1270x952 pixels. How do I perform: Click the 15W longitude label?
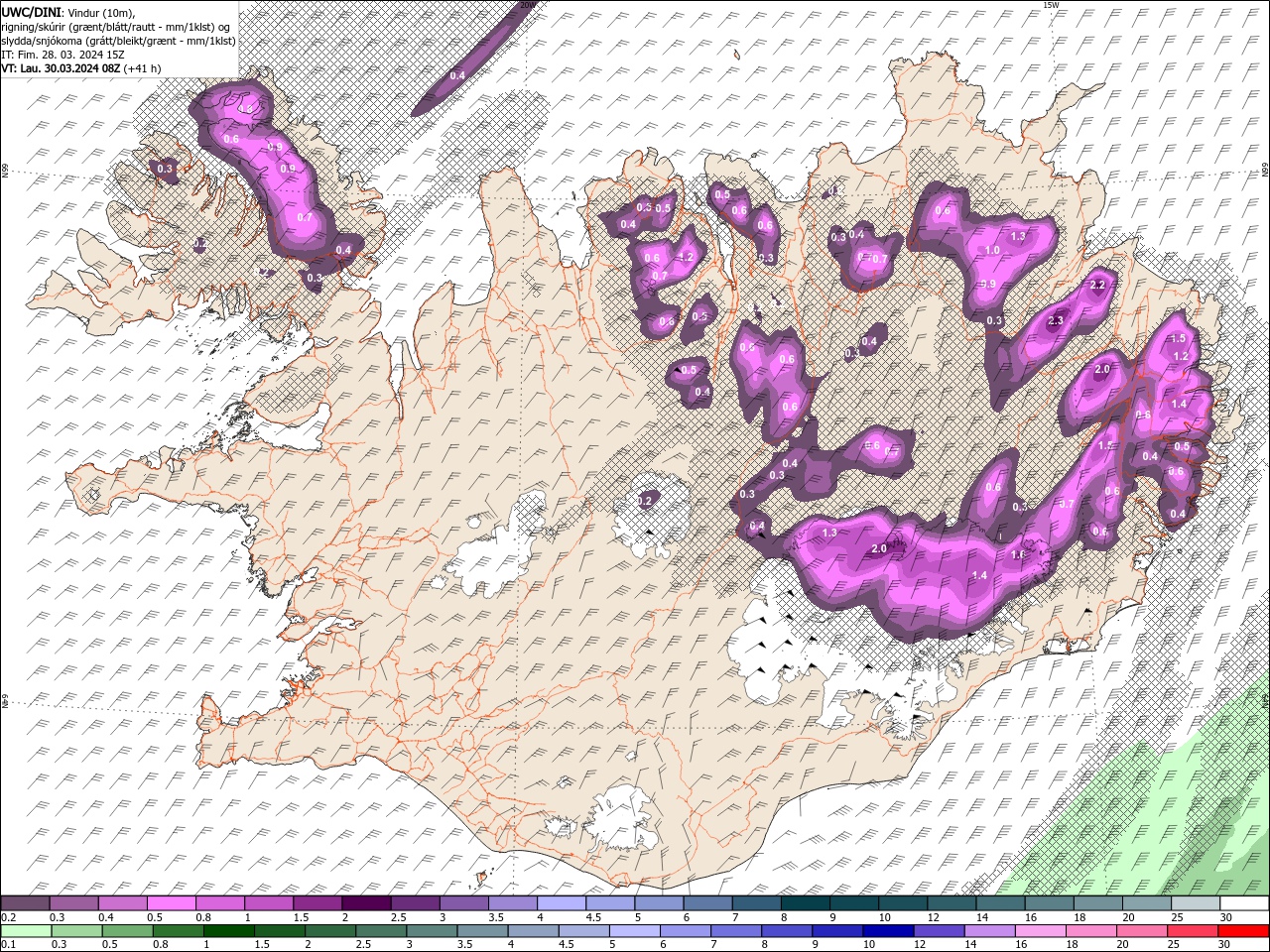pos(1052,5)
